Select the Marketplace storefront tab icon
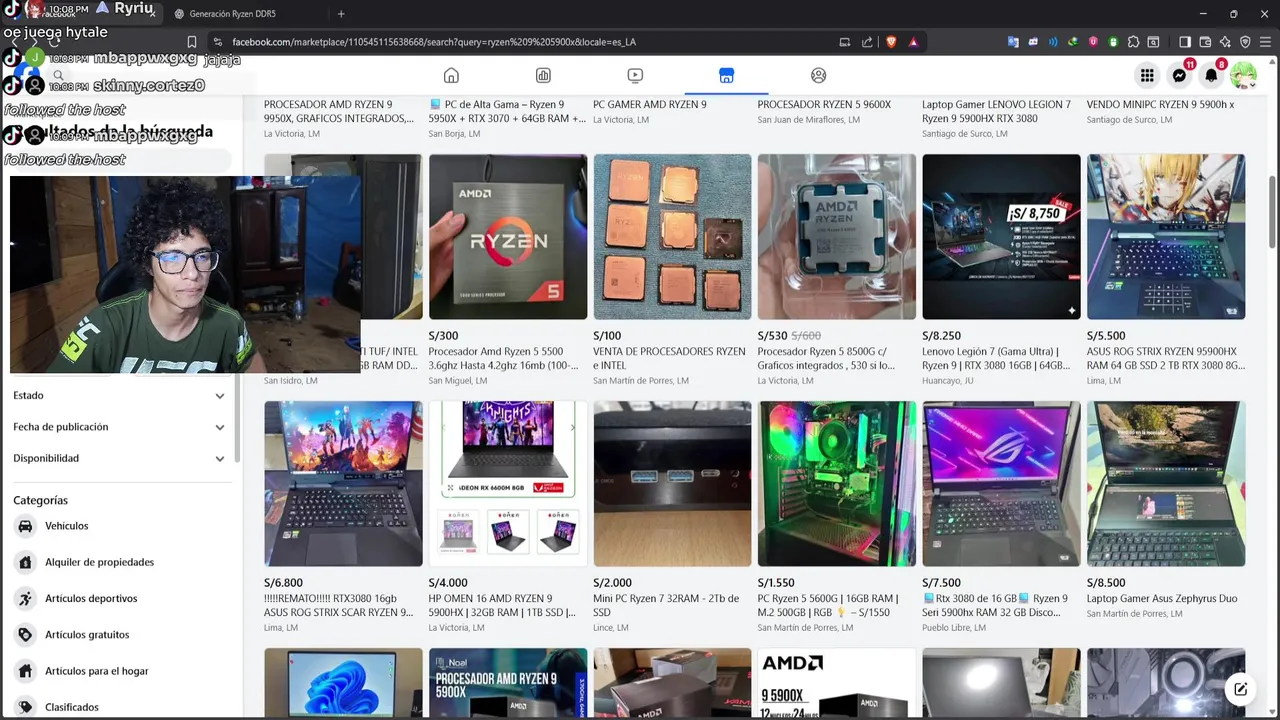Screen dimensions: 1280x720 tap(727, 75)
